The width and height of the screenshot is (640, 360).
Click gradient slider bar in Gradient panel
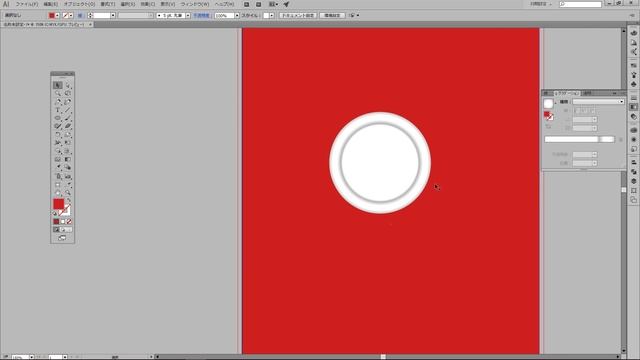579,139
